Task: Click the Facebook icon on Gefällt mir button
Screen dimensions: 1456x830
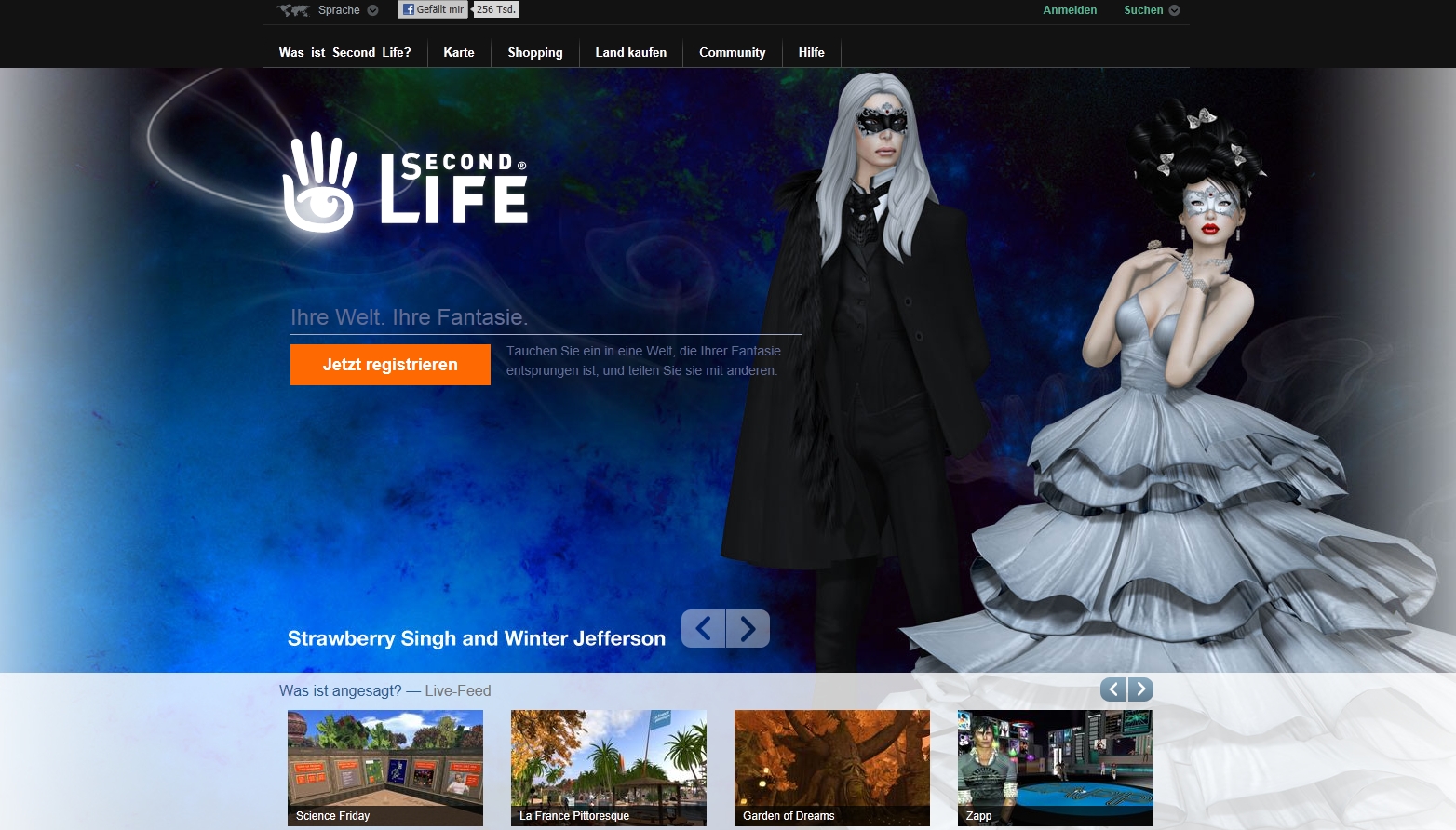Action: 407,9
